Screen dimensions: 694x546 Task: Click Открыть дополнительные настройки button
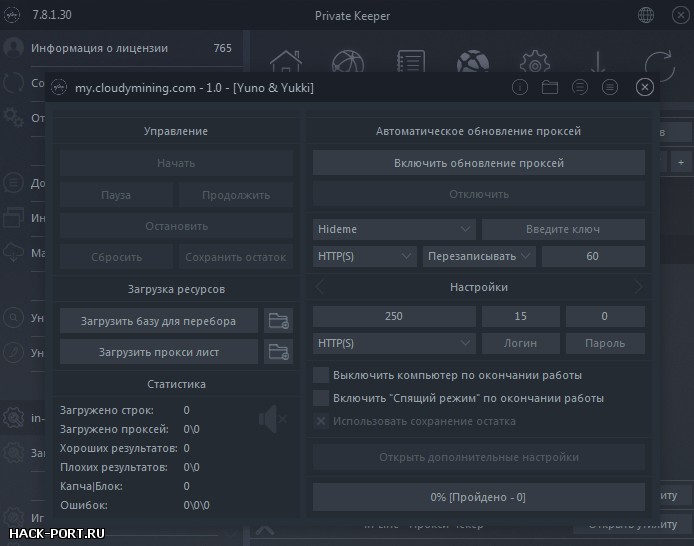click(x=479, y=457)
